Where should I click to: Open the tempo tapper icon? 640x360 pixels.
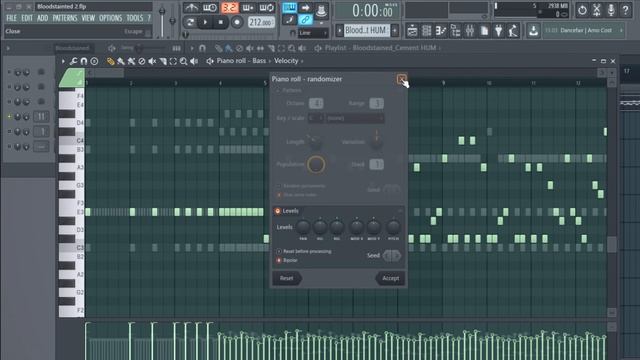point(513,31)
